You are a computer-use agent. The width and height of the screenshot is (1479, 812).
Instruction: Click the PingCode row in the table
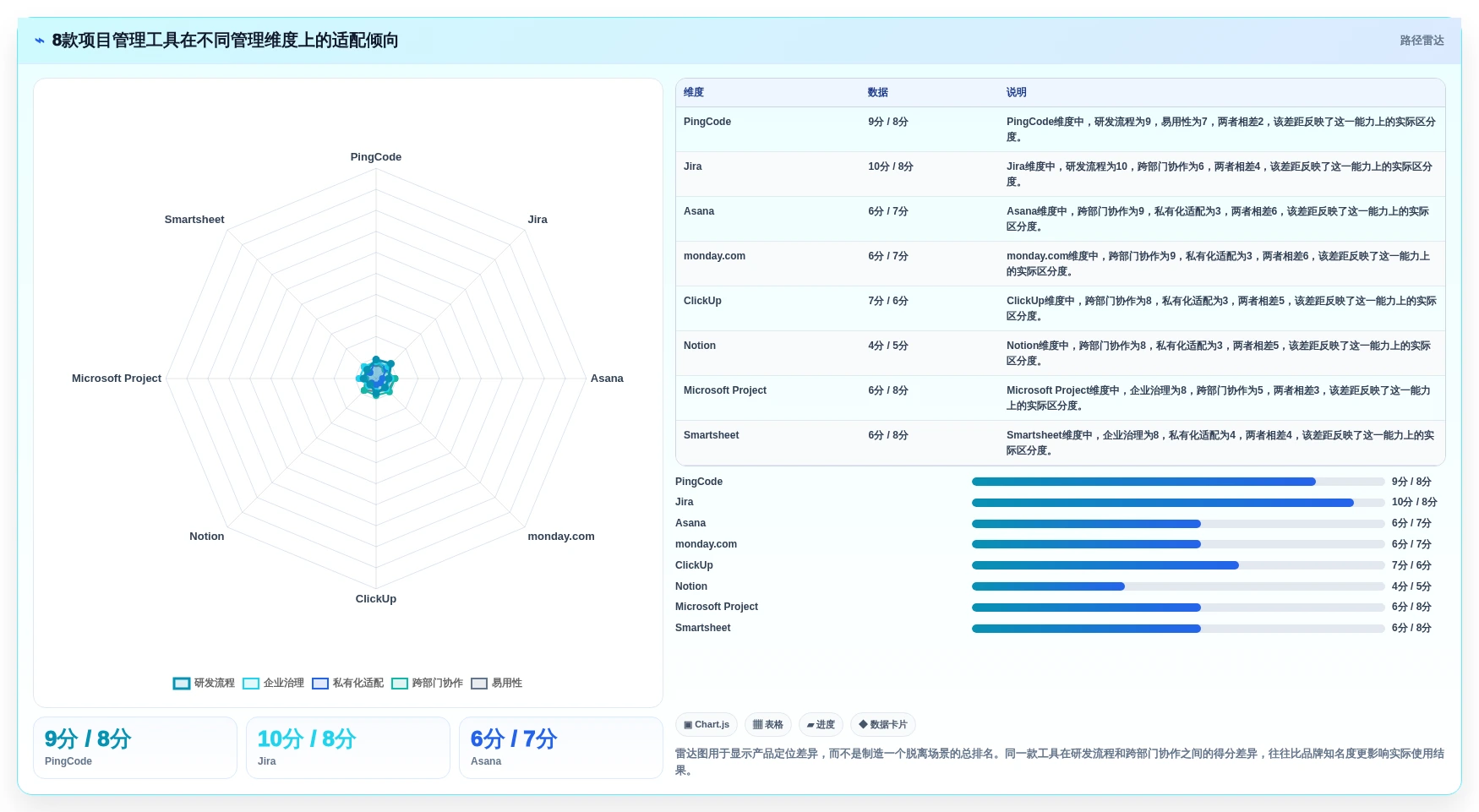coord(1061,129)
